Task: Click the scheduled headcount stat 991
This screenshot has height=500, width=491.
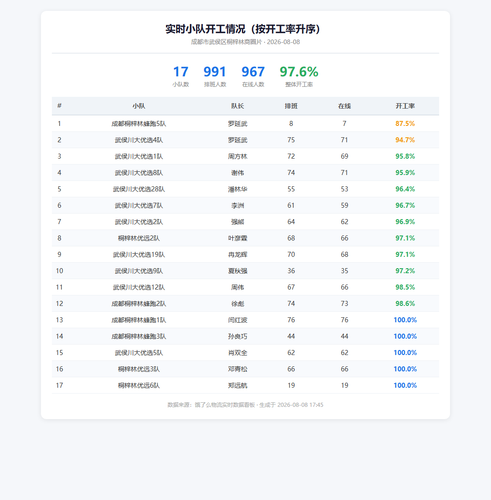Action: 215,72
